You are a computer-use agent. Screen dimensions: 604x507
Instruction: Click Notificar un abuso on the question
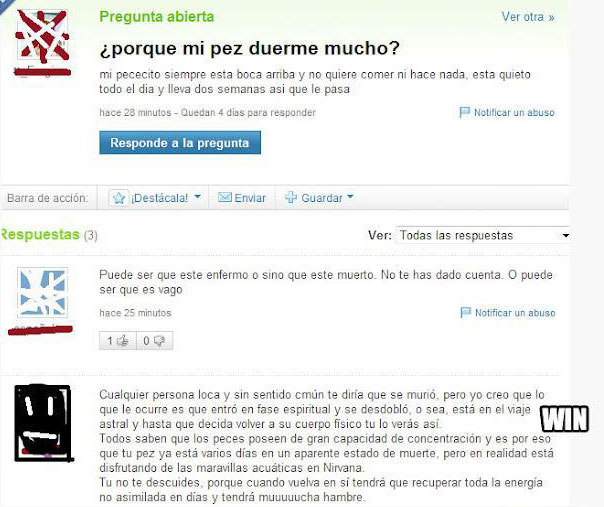(x=514, y=112)
